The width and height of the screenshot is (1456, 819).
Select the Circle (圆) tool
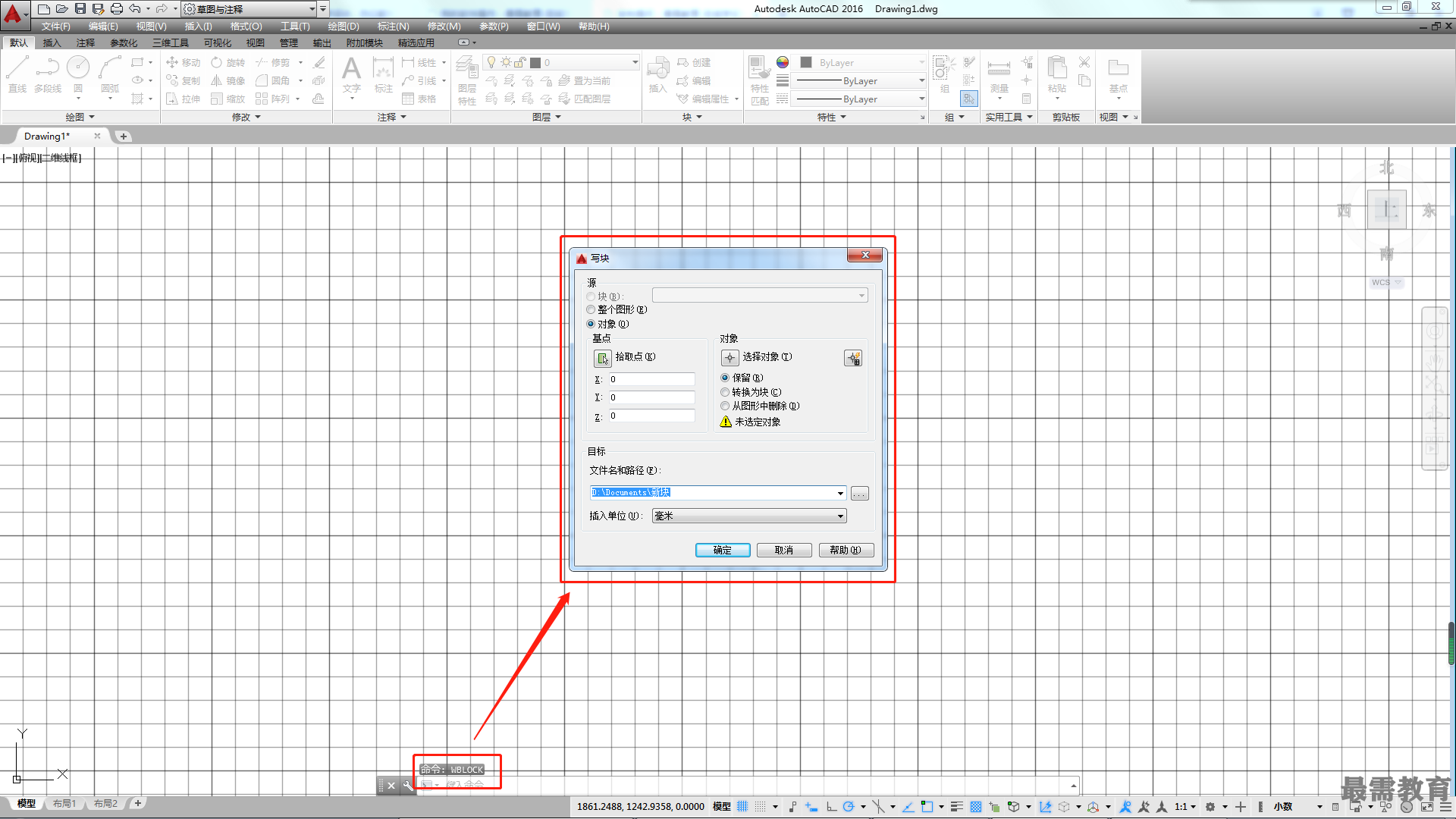tap(78, 74)
